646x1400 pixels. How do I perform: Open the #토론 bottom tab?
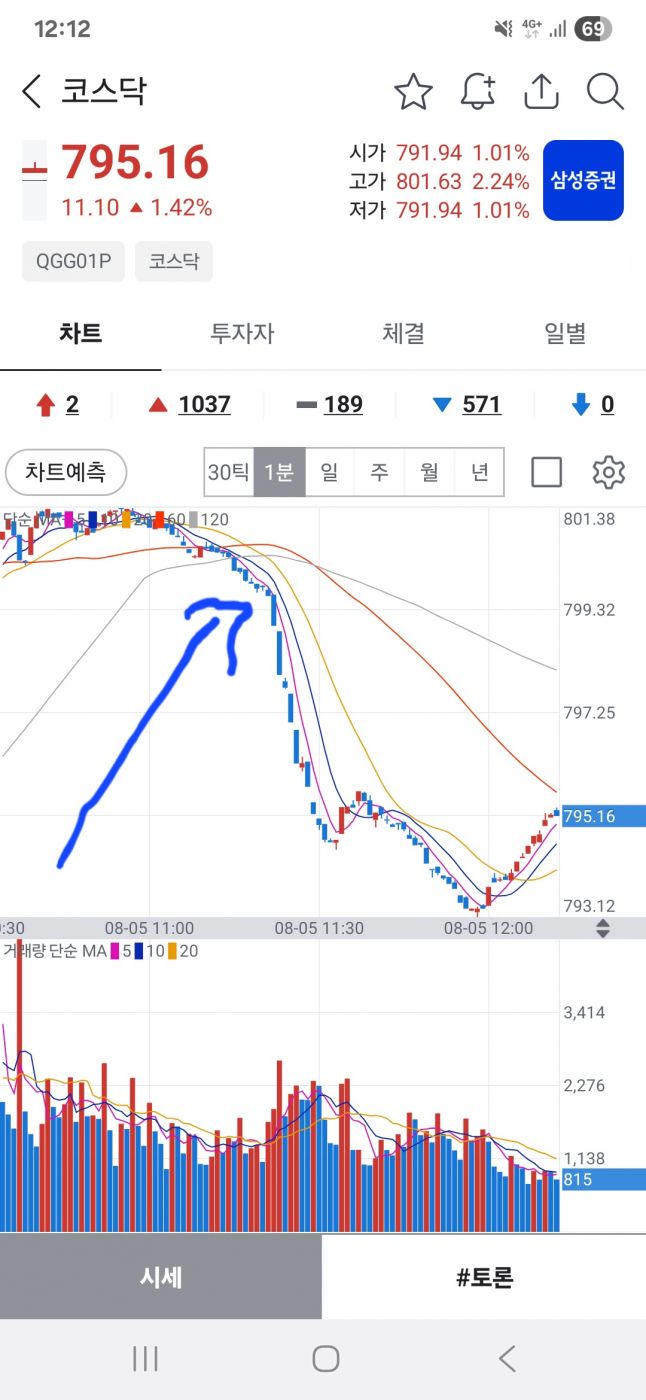click(484, 1277)
